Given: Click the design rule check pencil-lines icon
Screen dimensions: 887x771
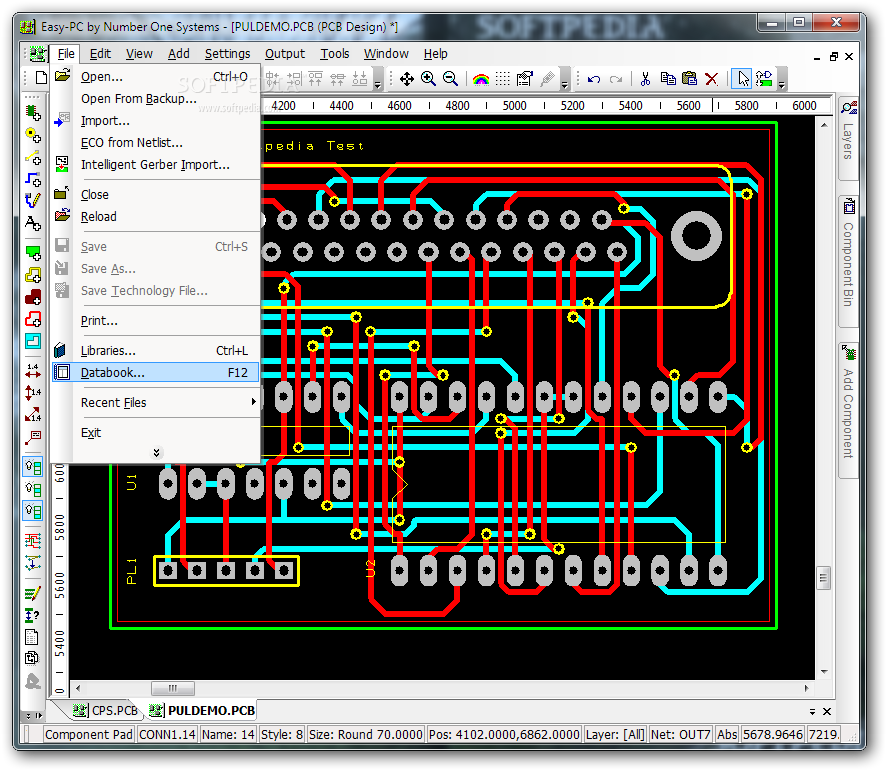Looking at the screenshot, I should click(33, 593).
